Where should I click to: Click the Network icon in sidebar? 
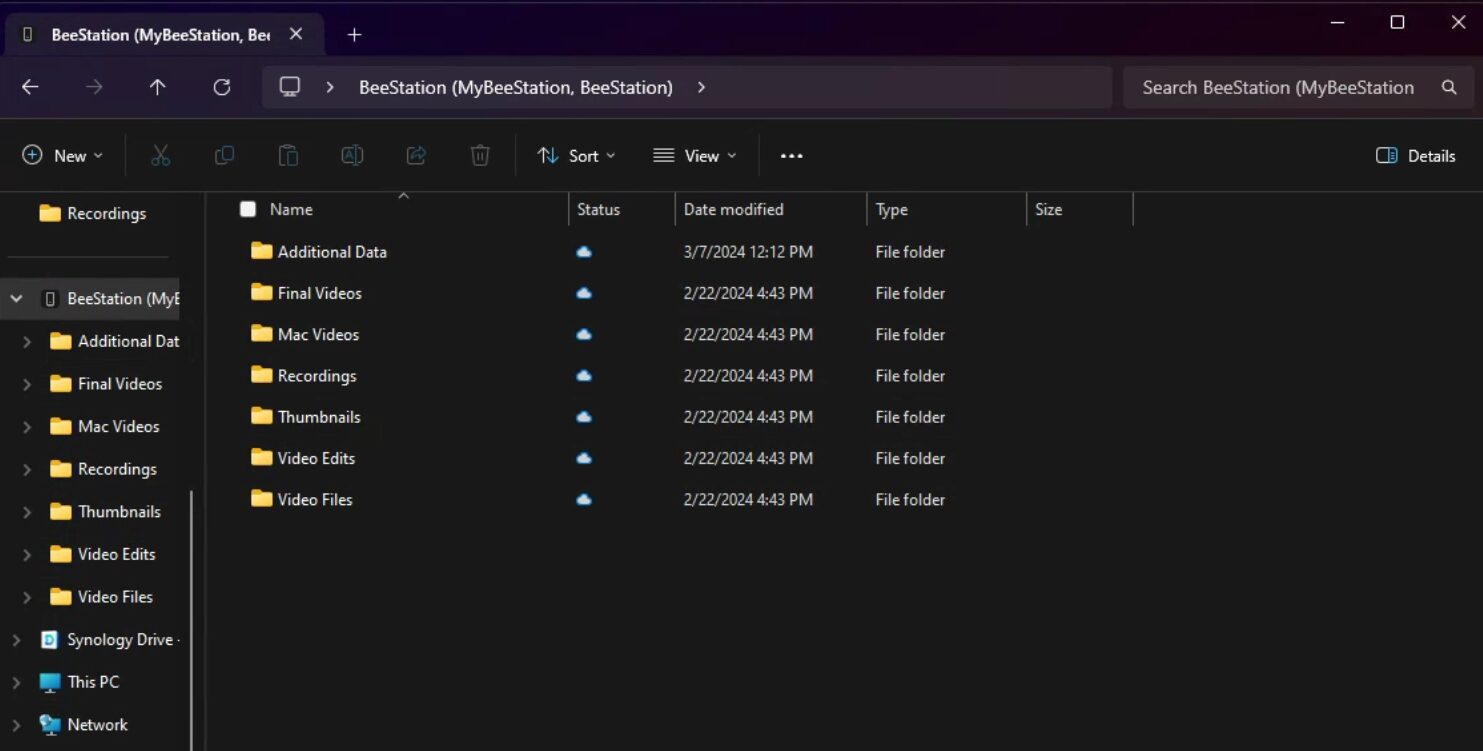point(49,725)
